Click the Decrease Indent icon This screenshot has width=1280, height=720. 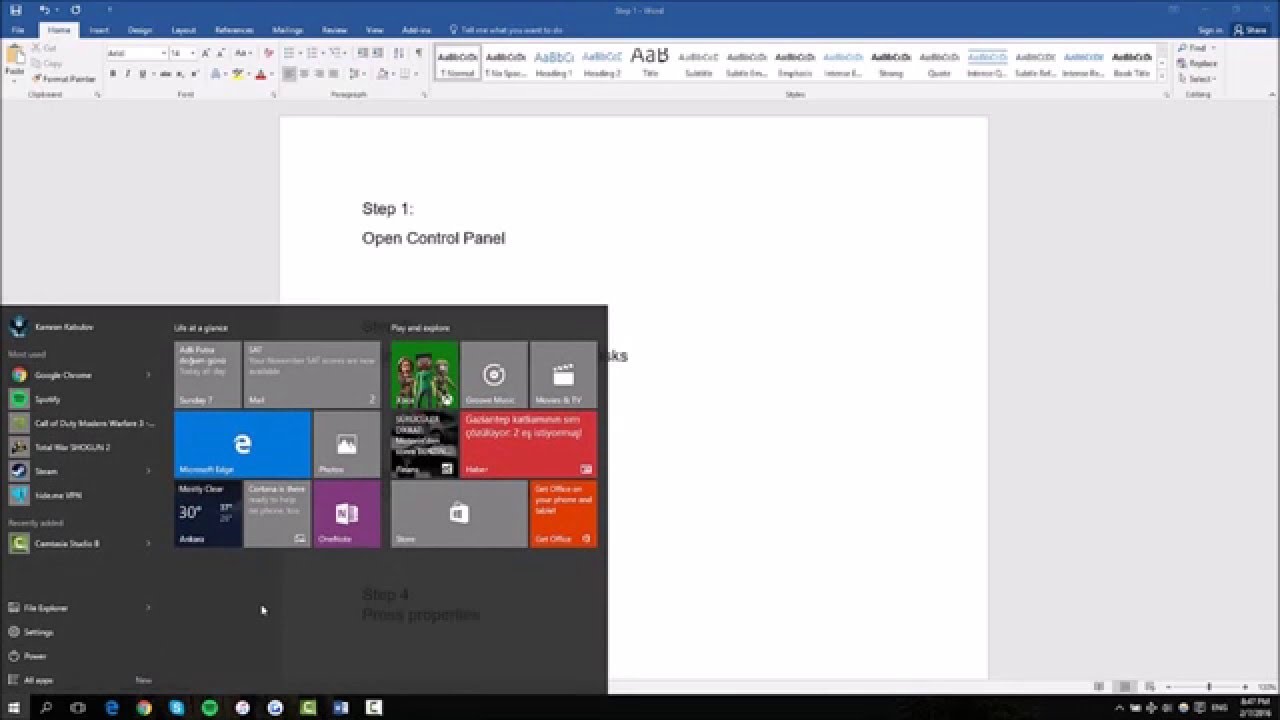(363, 53)
